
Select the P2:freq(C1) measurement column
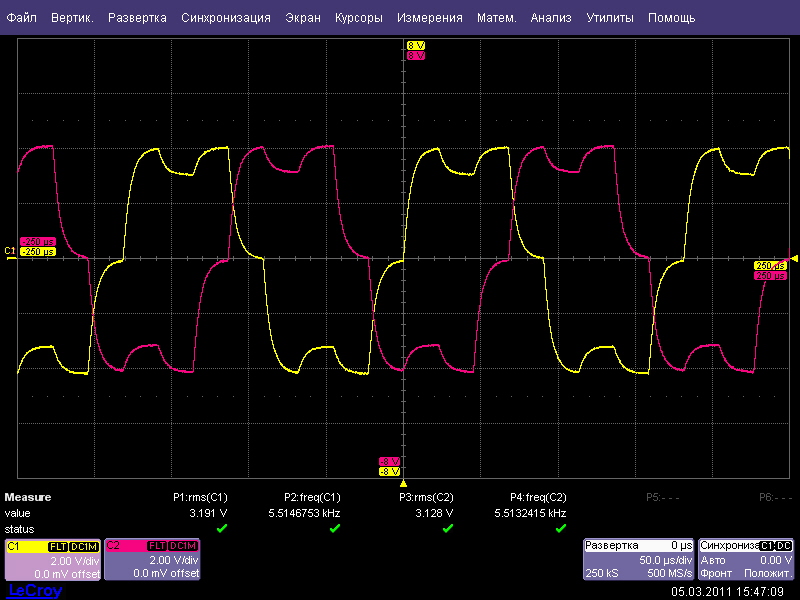(312, 496)
